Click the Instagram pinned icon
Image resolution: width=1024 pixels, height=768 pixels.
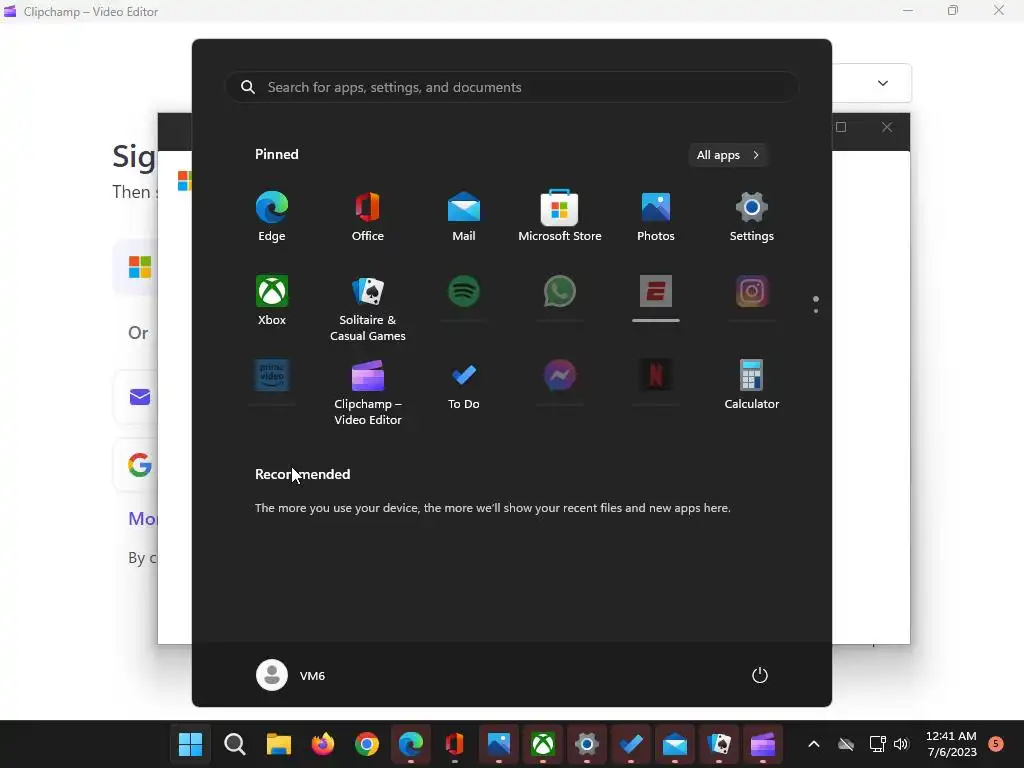(752, 291)
